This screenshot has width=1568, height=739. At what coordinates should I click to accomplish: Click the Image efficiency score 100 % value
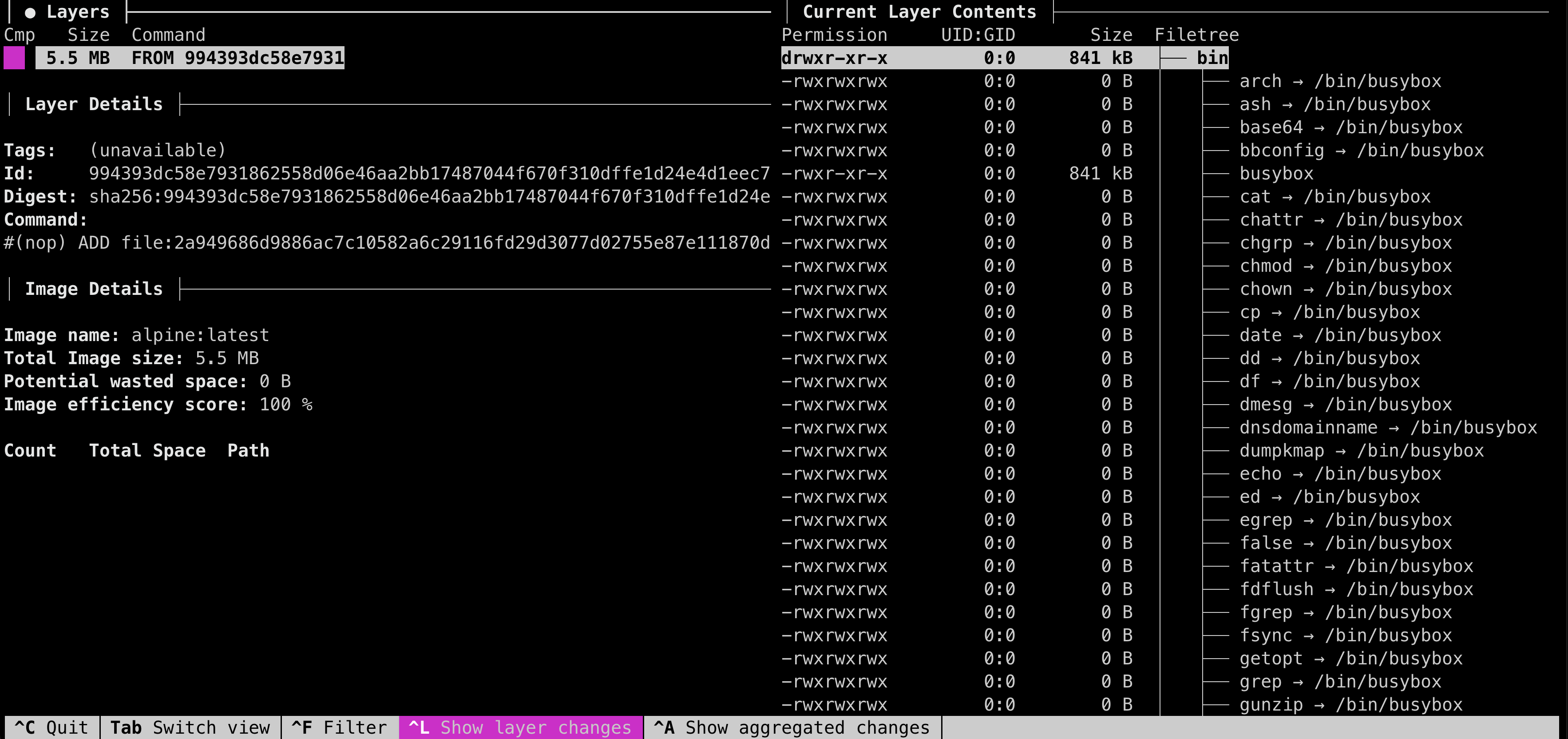point(285,405)
